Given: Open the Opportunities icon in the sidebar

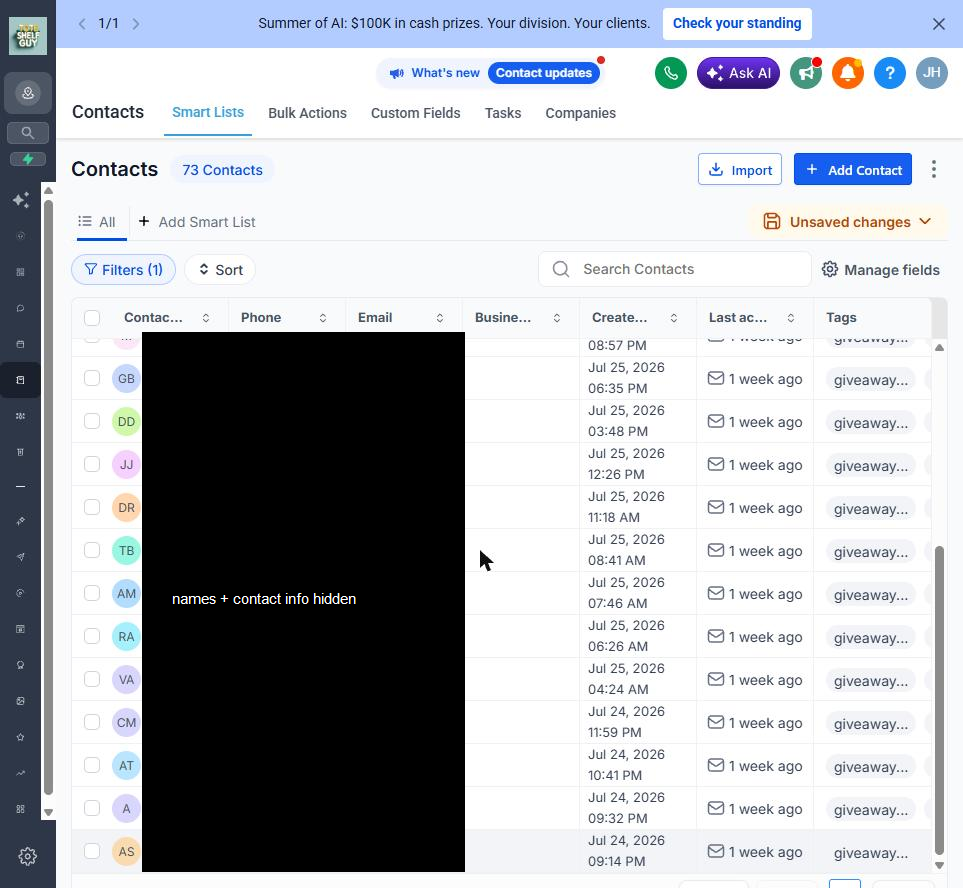Looking at the screenshot, I should [x=20, y=416].
